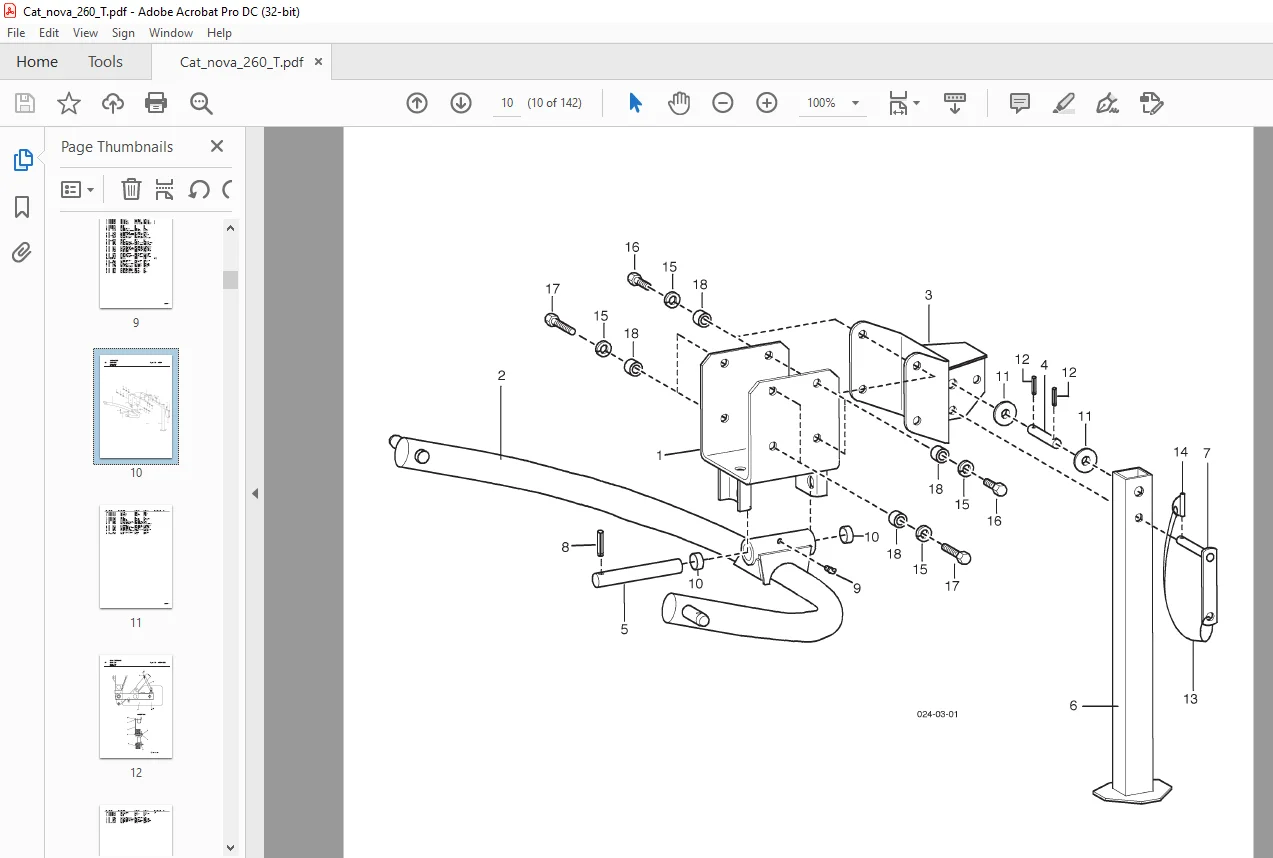Image resolution: width=1273 pixels, height=858 pixels.
Task: Zoom in with the plus button
Action: [x=767, y=103]
